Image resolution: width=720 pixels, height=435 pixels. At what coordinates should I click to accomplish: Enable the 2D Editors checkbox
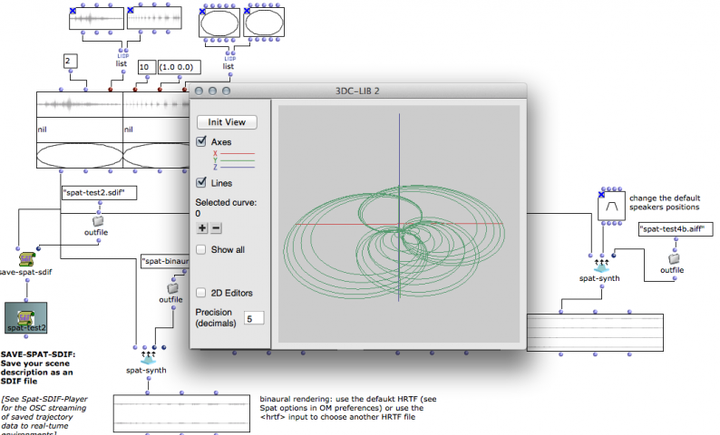coord(202,292)
